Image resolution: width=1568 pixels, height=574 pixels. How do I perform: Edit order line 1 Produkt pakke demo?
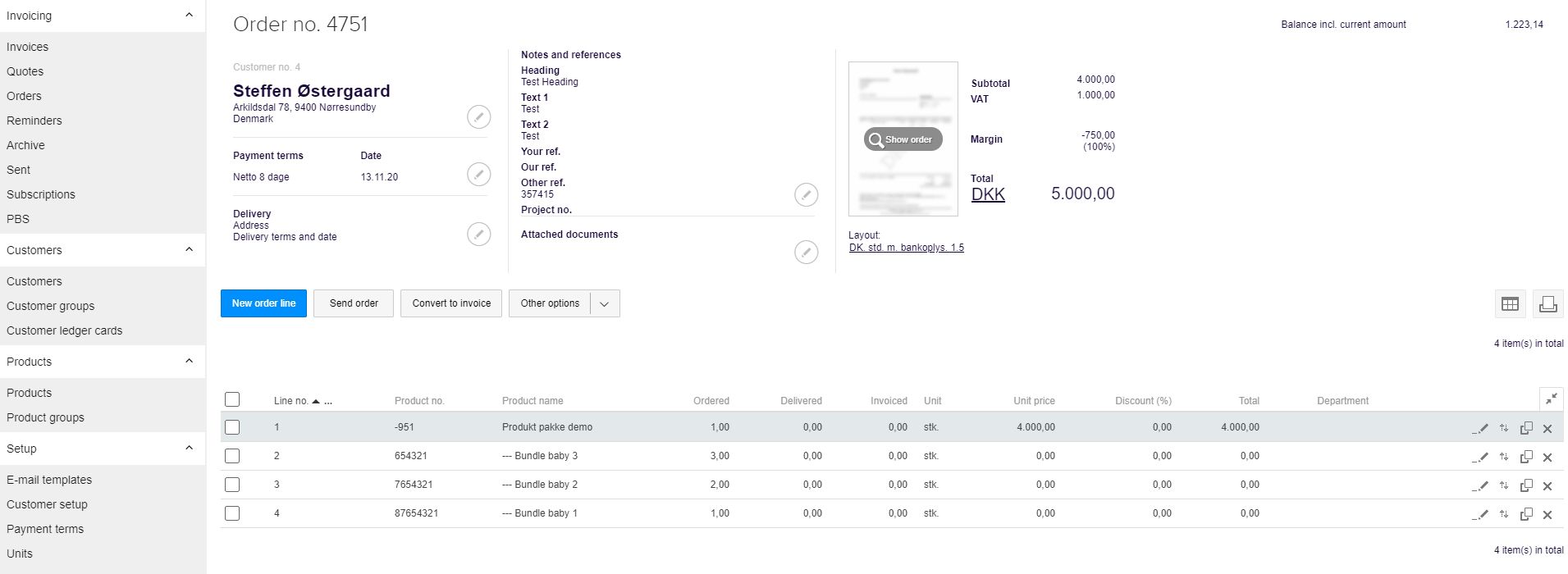pos(1480,428)
